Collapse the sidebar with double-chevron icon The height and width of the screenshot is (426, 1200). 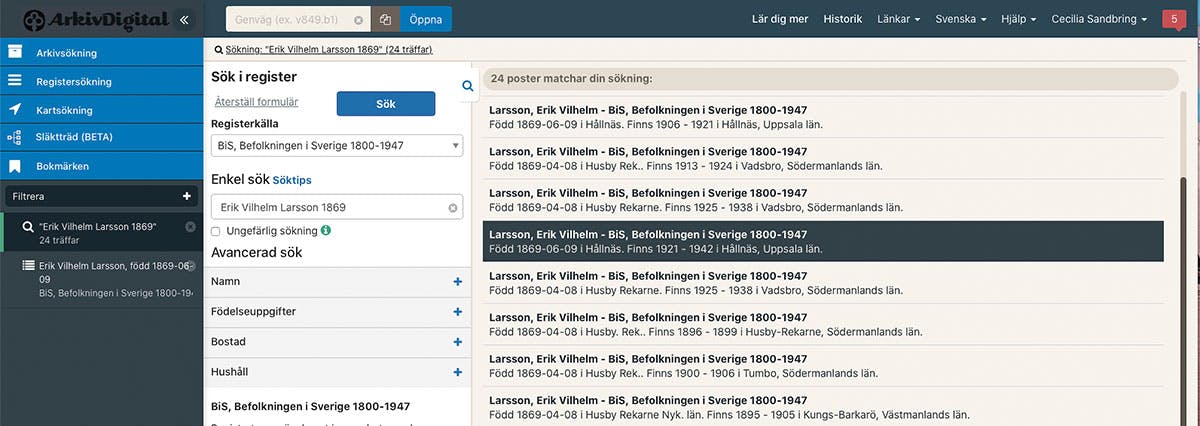coord(183,19)
